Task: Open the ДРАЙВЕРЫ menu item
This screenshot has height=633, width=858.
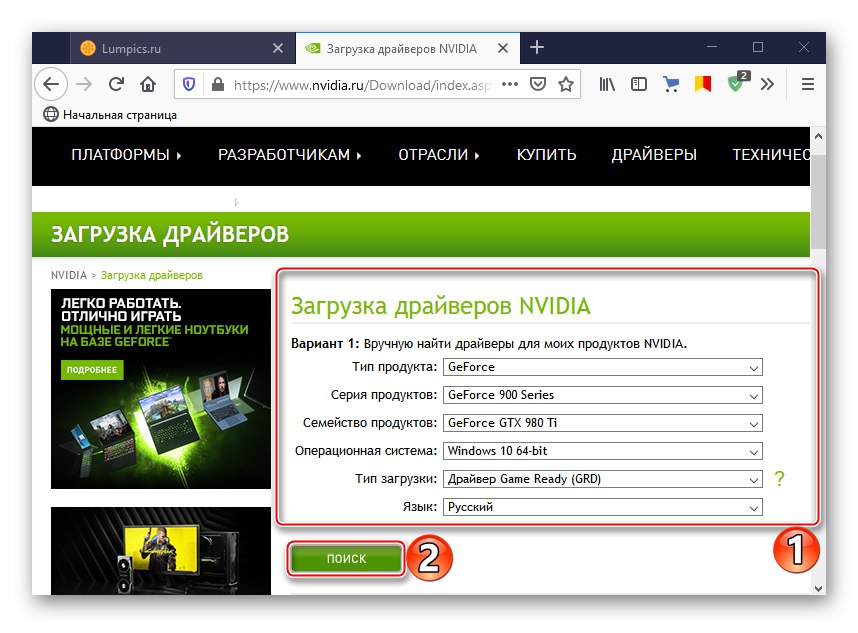Action: pyautogui.click(x=654, y=155)
